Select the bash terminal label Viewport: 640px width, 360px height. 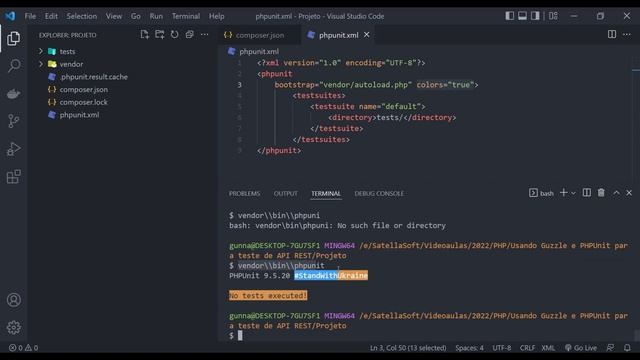point(541,193)
